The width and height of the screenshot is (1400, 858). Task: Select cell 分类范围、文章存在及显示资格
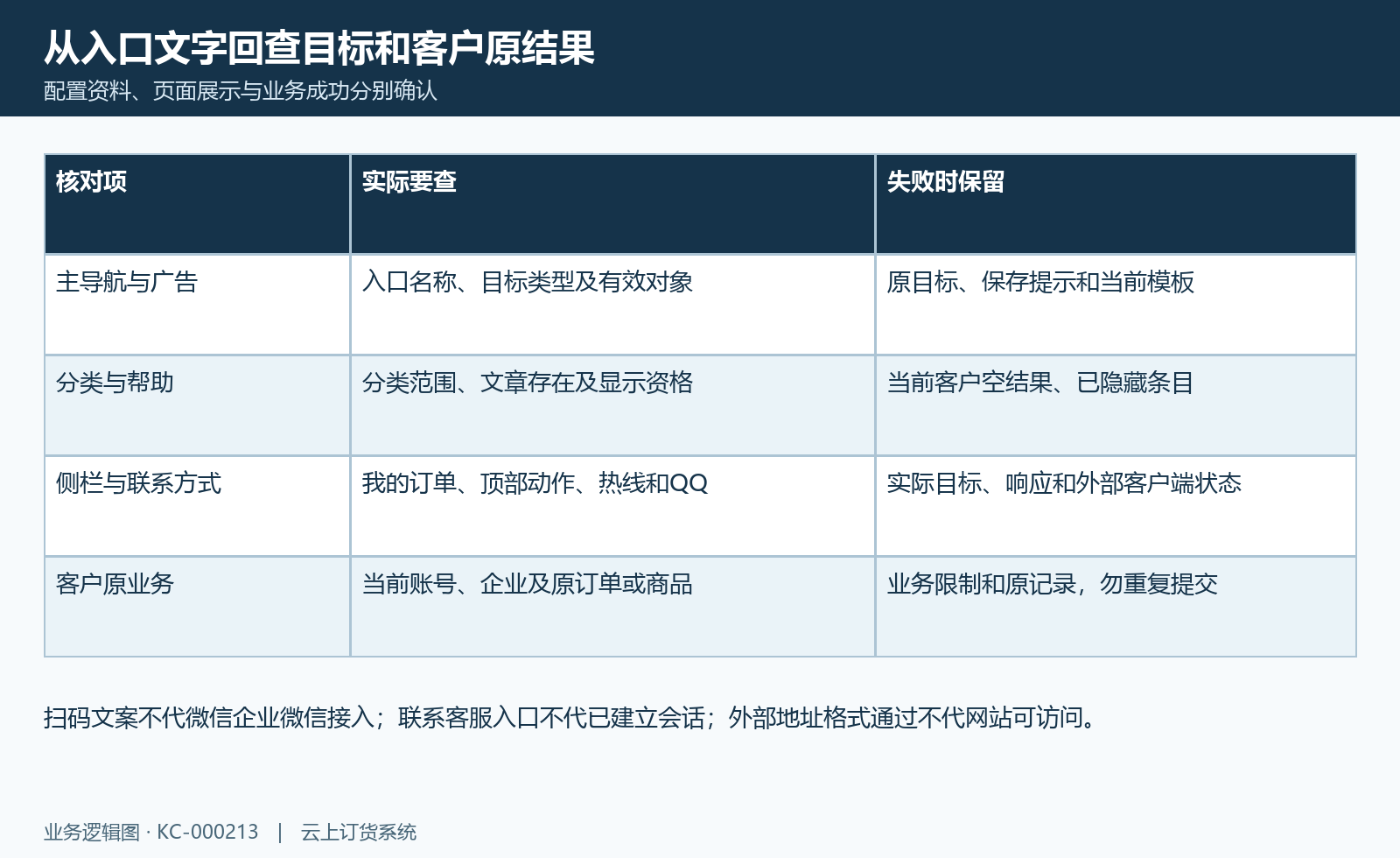[x=612, y=405]
